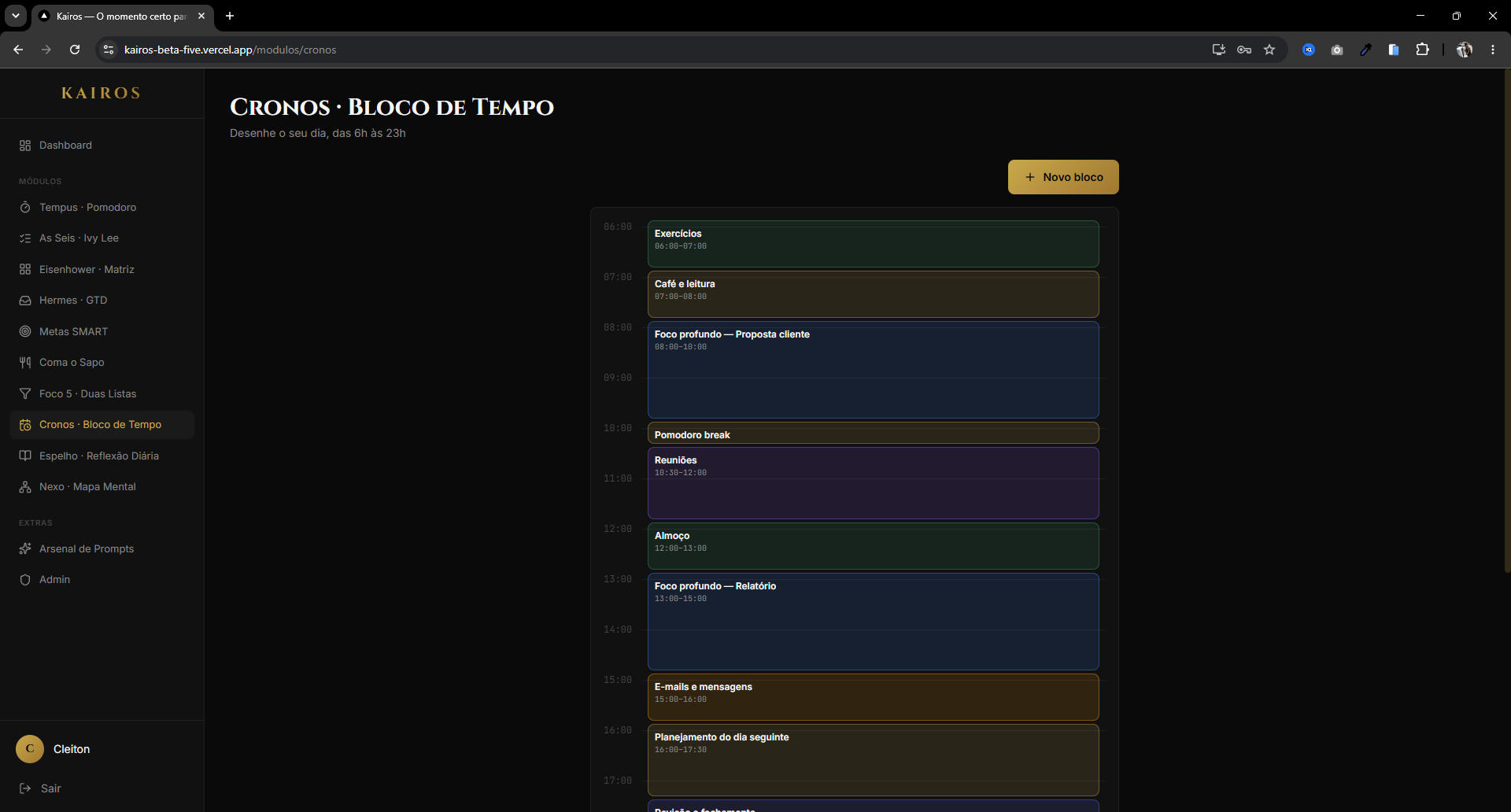Image resolution: width=1511 pixels, height=812 pixels.
Task: Open the Planejamento do dia seguinte block
Action: pos(873,760)
